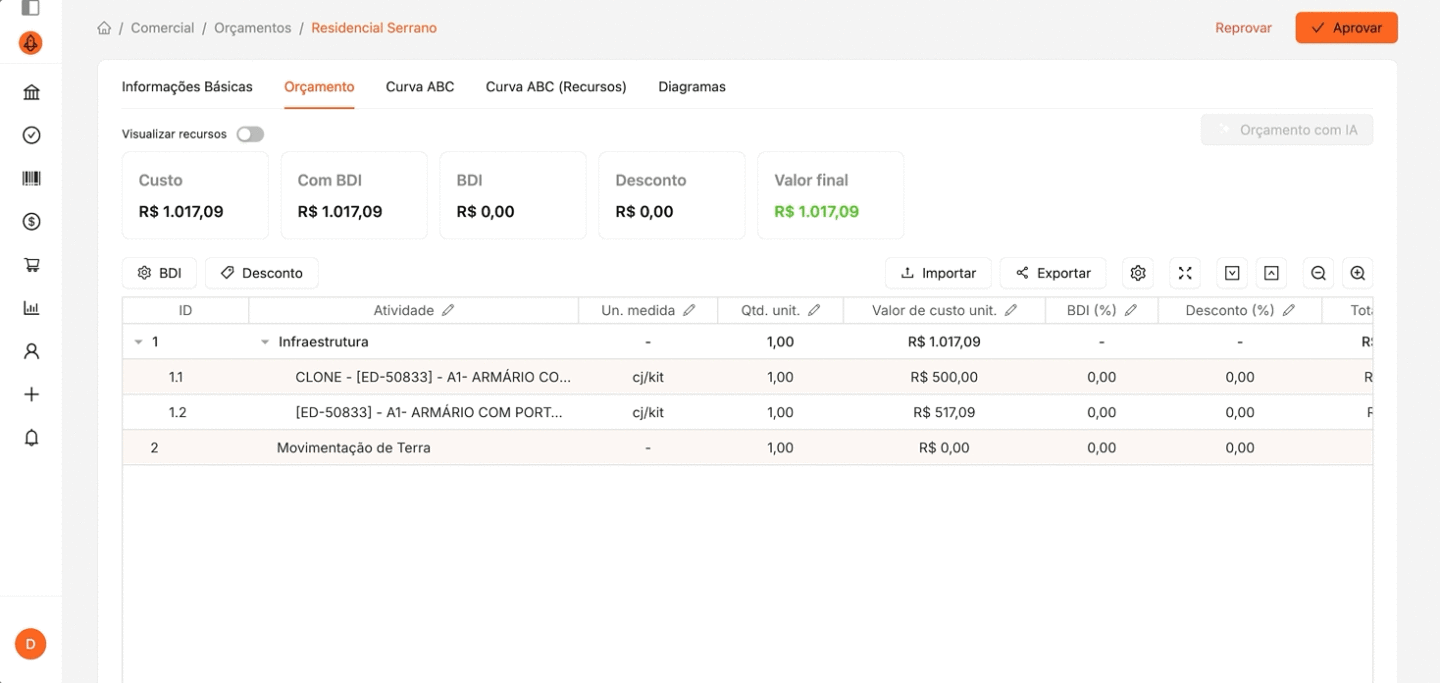Image resolution: width=1440 pixels, height=683 pixels.
Task: Click the expand all rows icon
Action: [x=1232, y=273]
